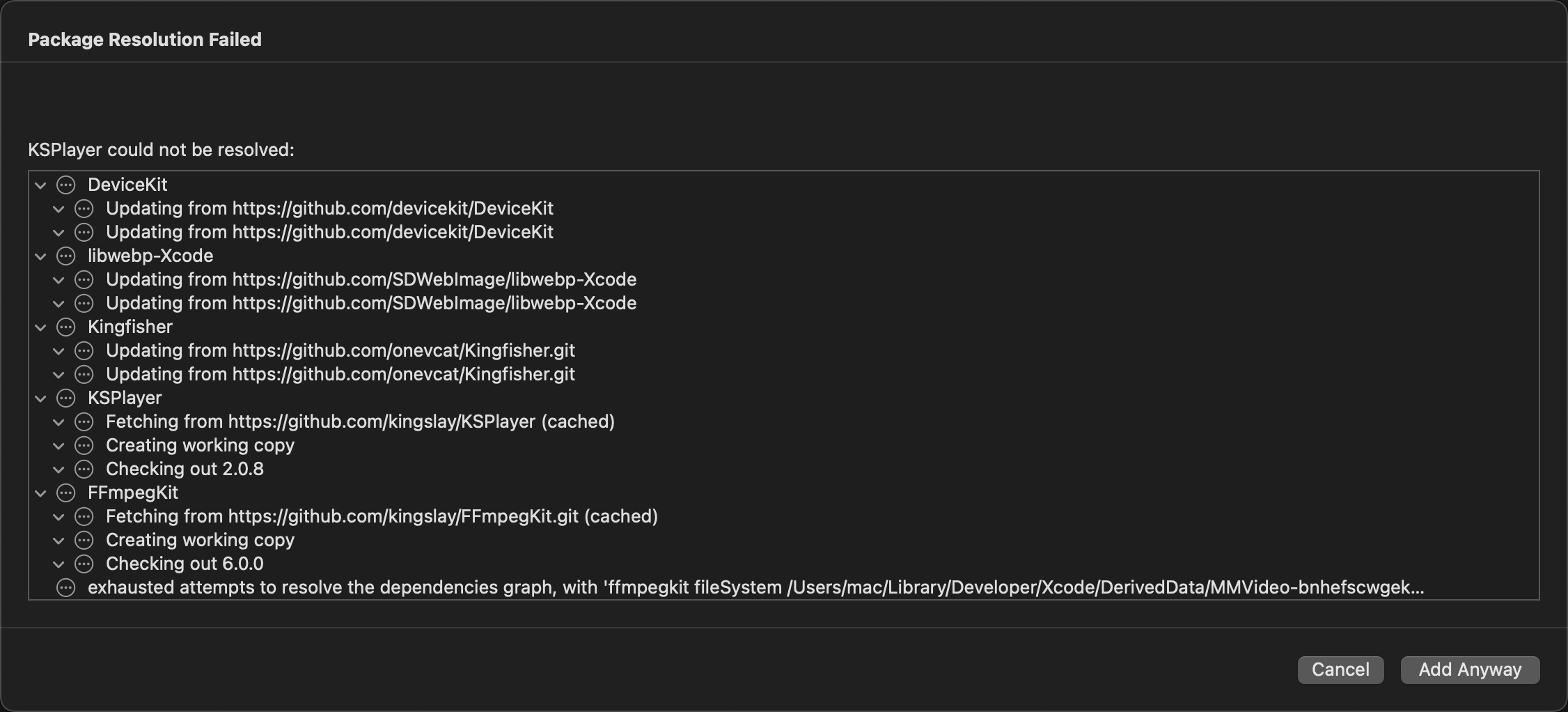Select 'Fetching from https://github.com/kingslay/KSPlayer (cached)' row

click(x=361, y=421)
